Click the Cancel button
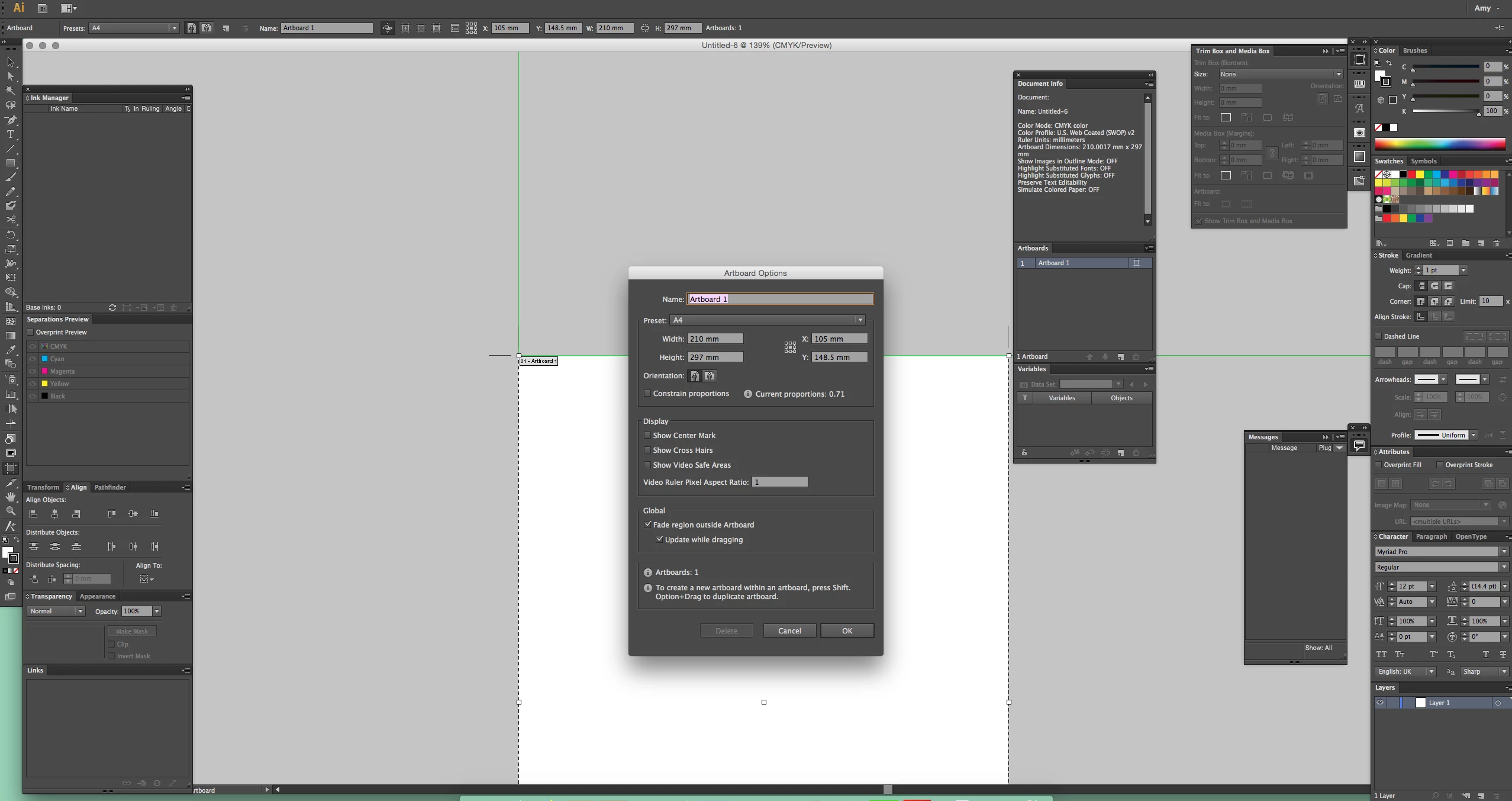 tap(789, 630)
